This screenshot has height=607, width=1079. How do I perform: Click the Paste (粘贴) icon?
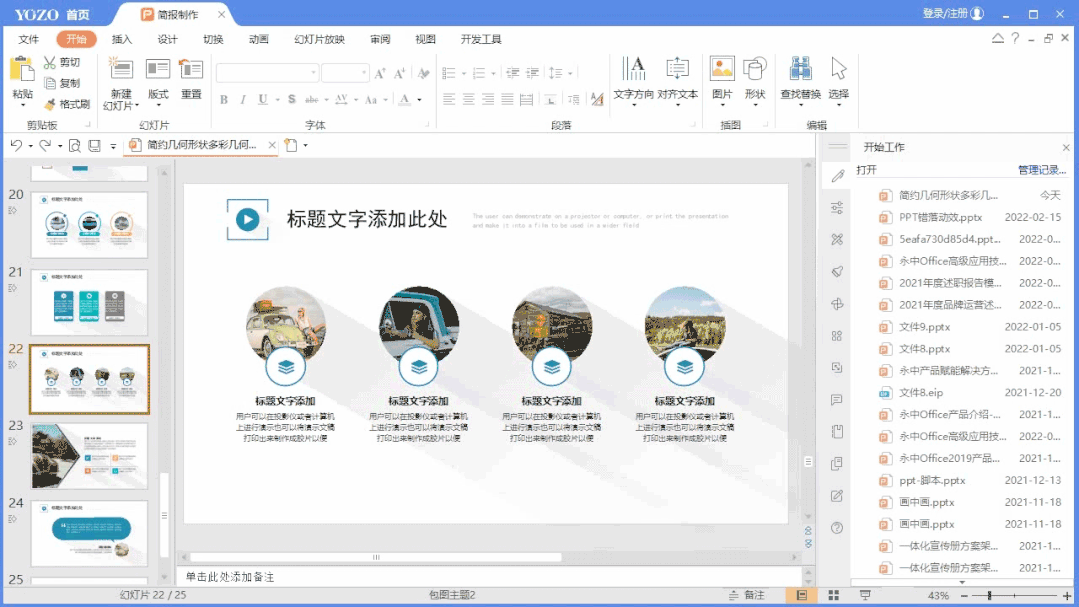tap(21, 70)
